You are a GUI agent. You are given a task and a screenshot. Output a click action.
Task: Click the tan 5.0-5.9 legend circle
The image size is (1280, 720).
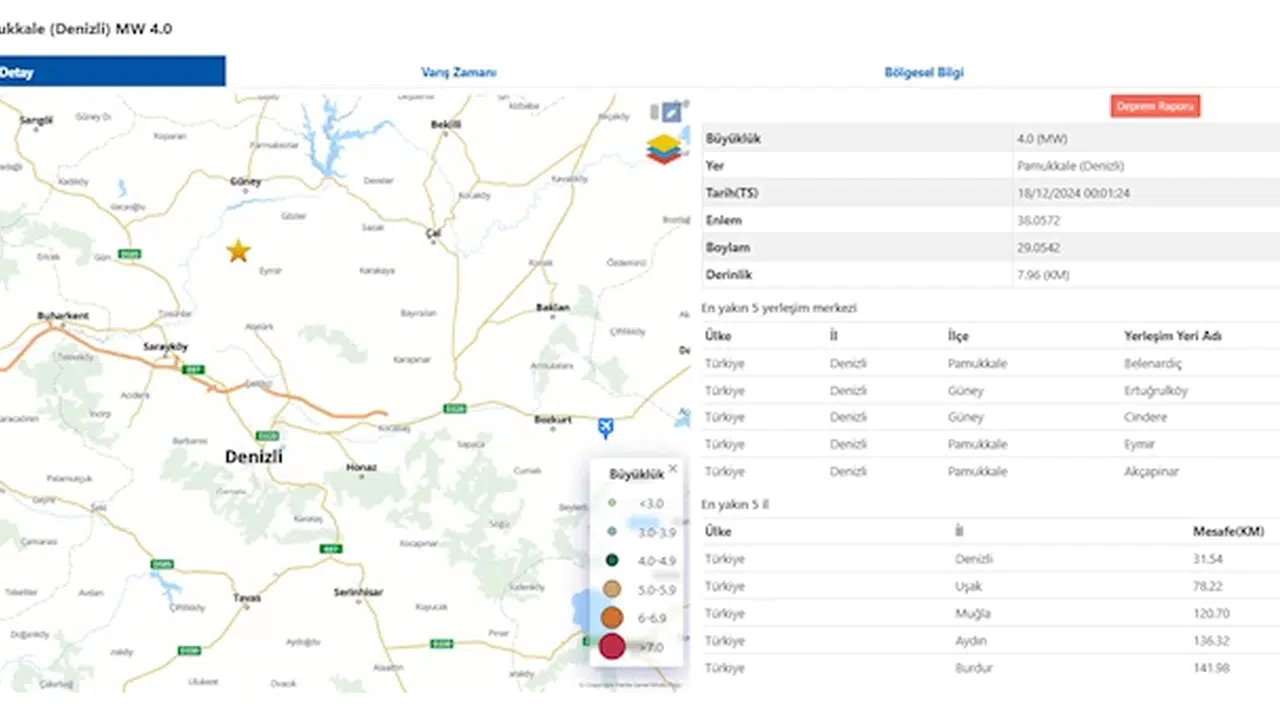coord(612,589)
